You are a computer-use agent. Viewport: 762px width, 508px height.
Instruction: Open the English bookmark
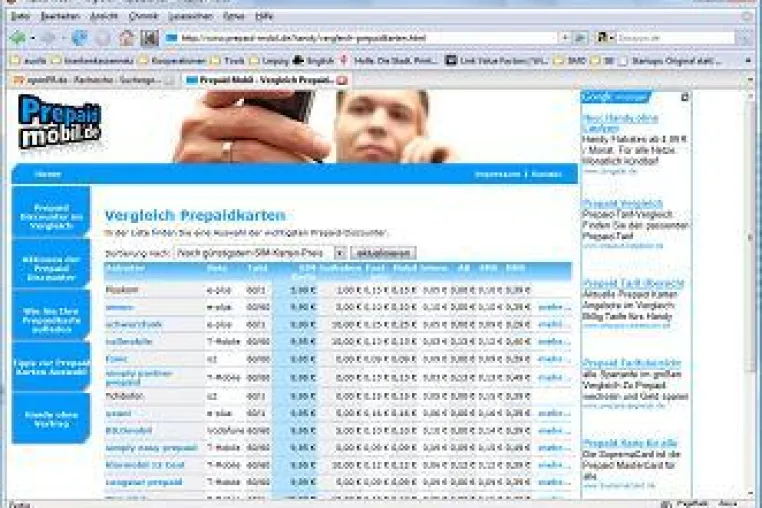[x=313, y=61]
